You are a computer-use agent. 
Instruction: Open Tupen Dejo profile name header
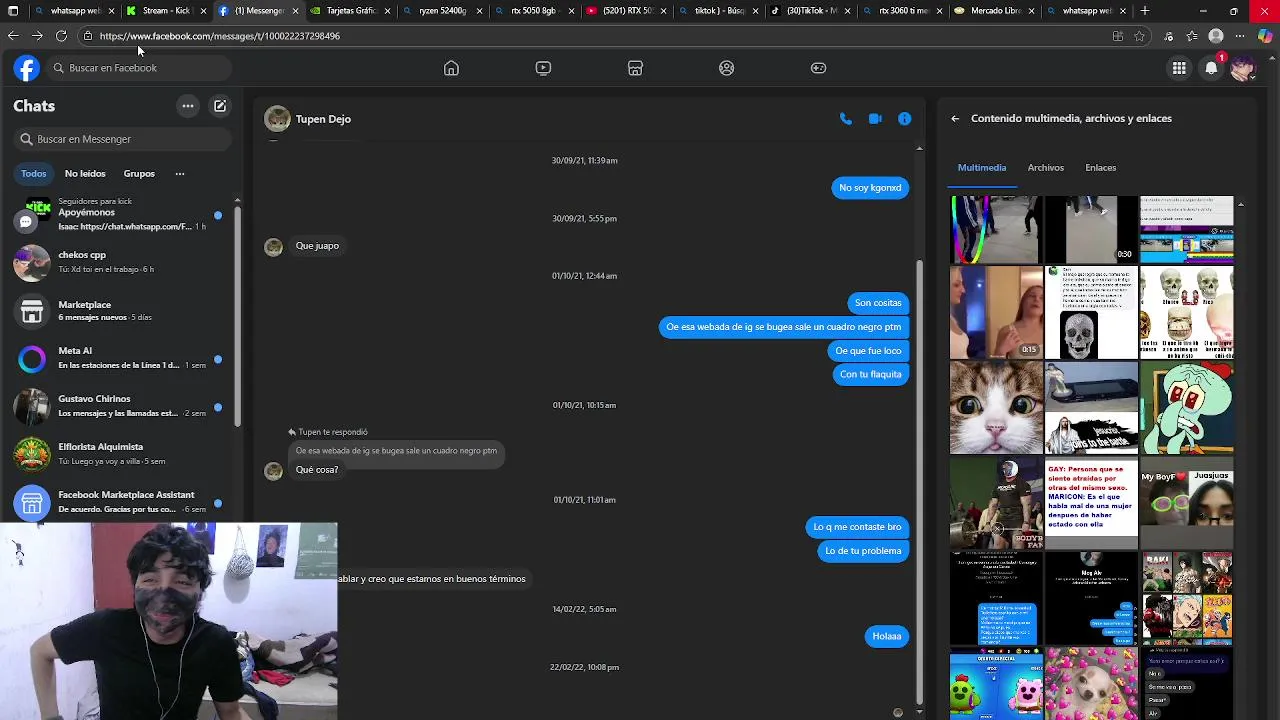point(323,119)
